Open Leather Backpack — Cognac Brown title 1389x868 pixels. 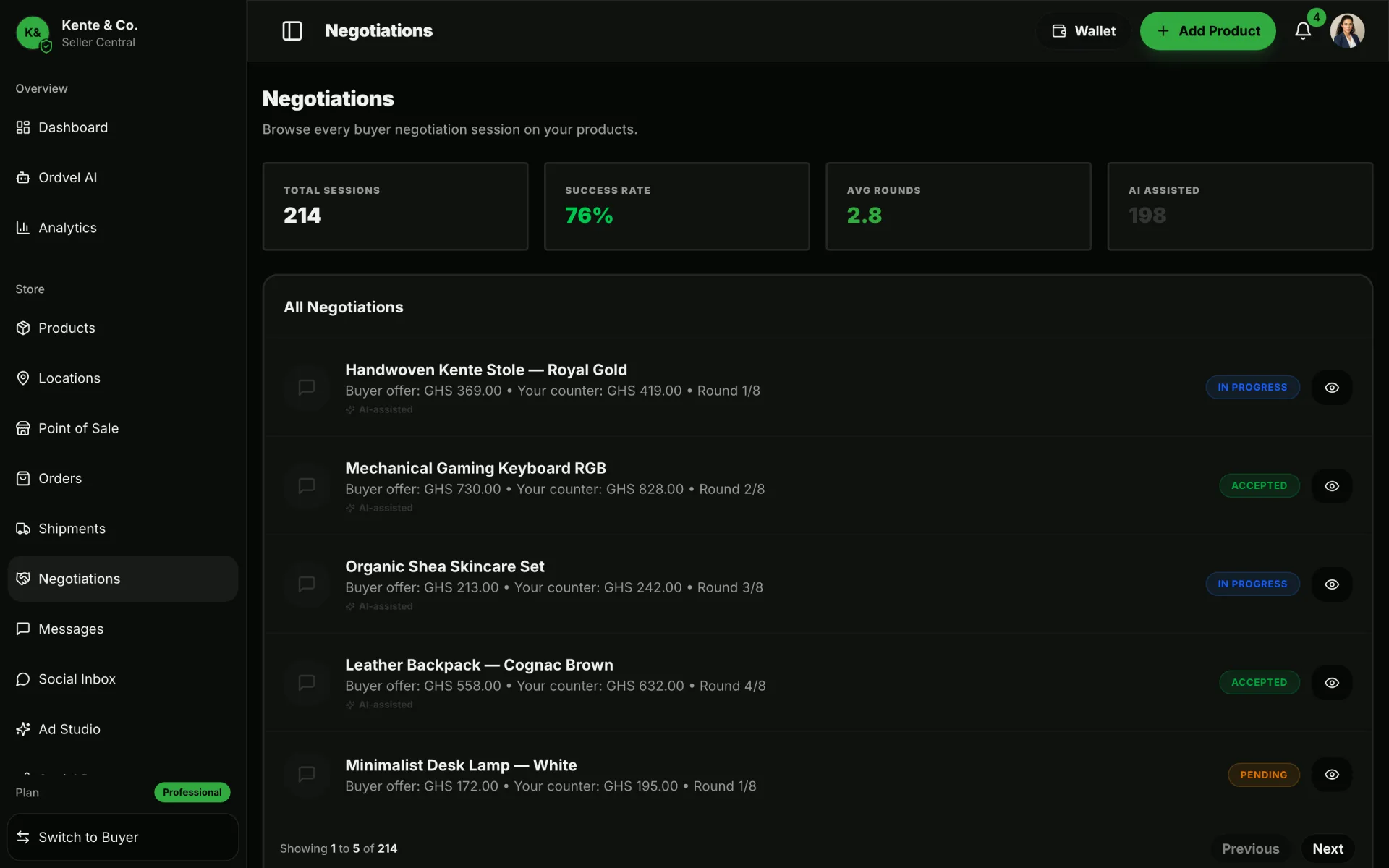(479, 665)
